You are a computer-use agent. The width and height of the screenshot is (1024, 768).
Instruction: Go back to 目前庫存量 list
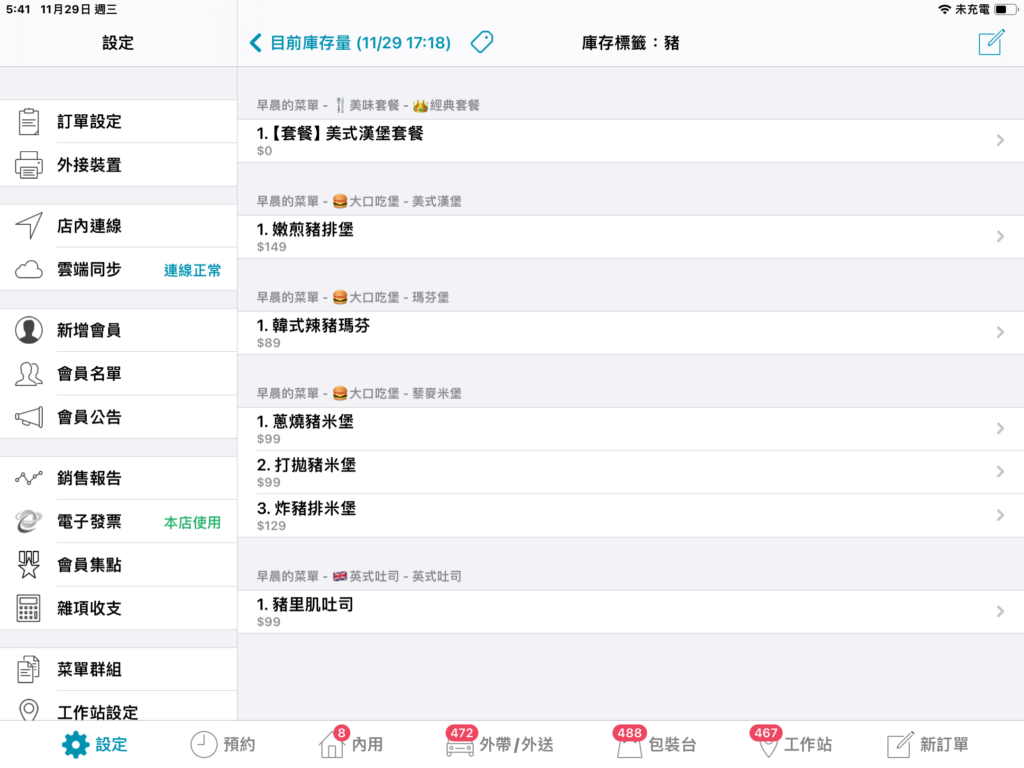click(x=351, y=43)
